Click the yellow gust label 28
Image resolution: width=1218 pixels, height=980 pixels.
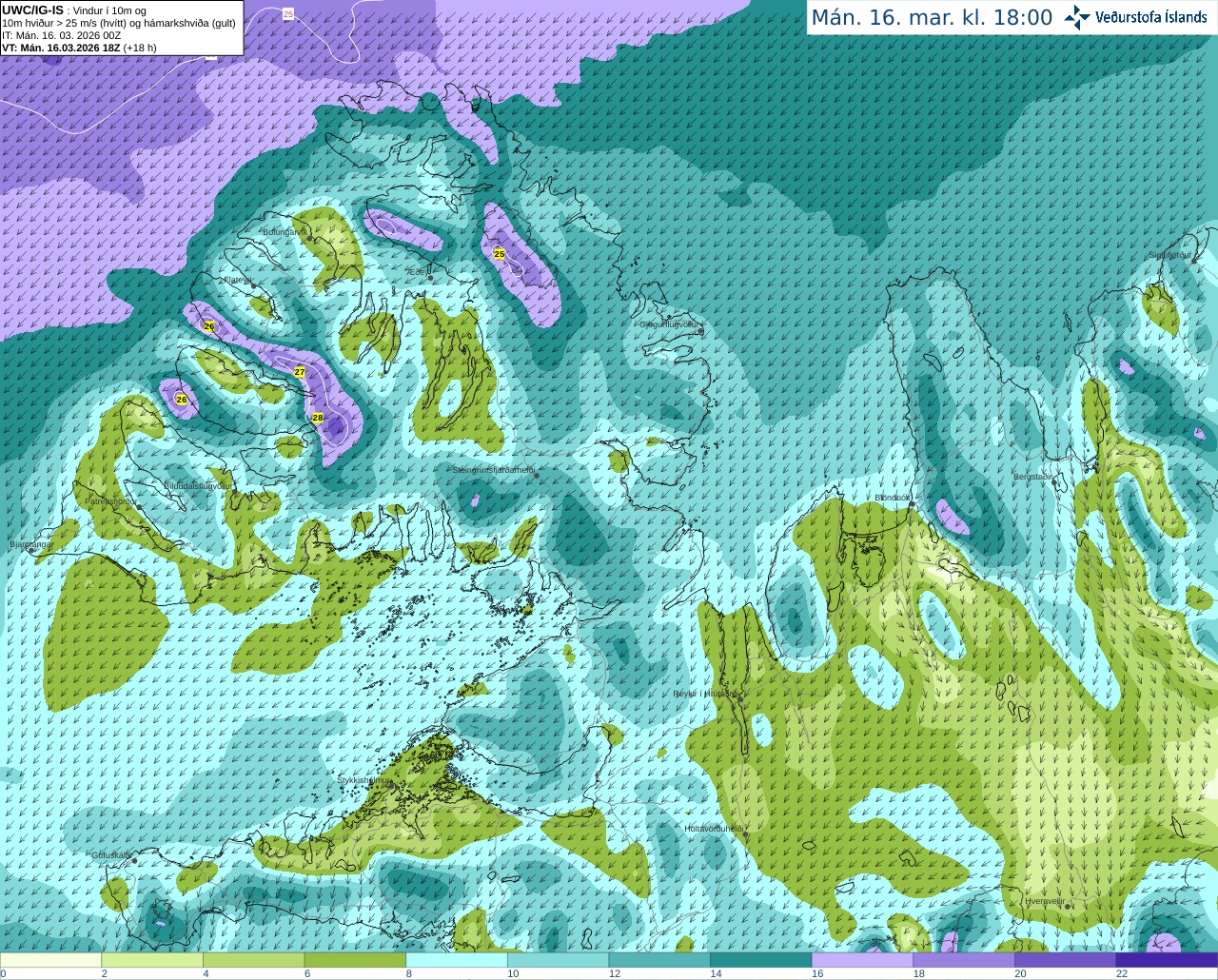coord(318,418)
